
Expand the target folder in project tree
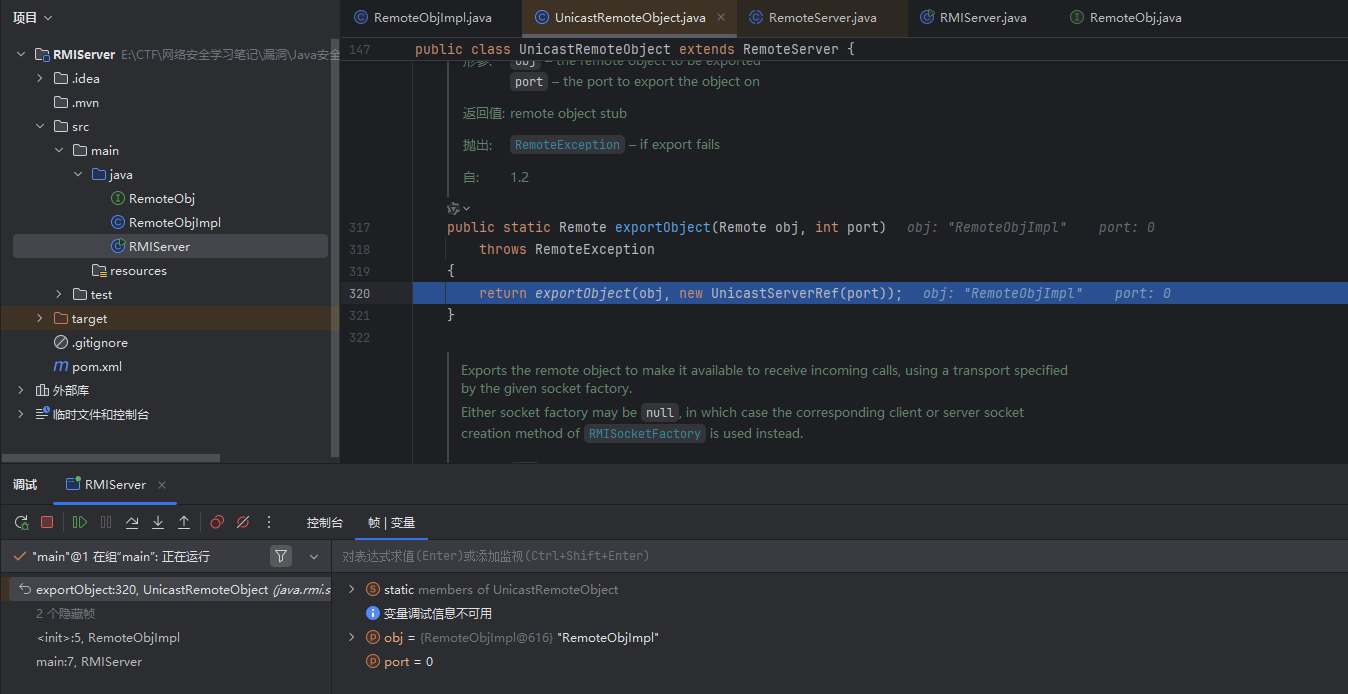[x=40, y=318]
